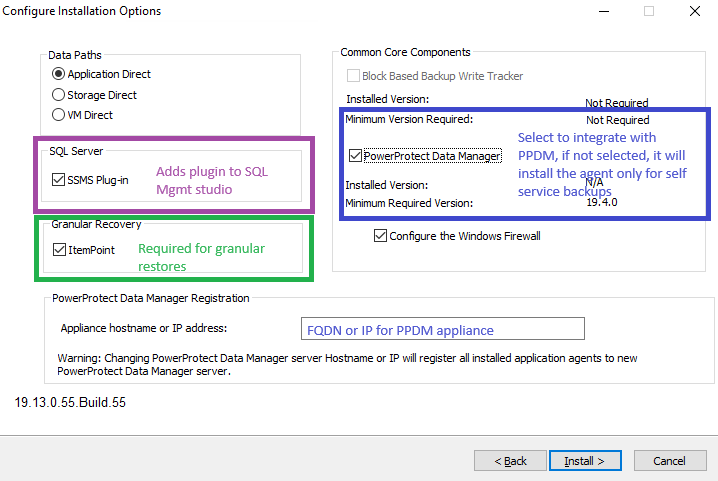Image resolution: width=718 pixels, height=481 pixels.
Task: Click the Data Paths group label
Action: [75, 55]
